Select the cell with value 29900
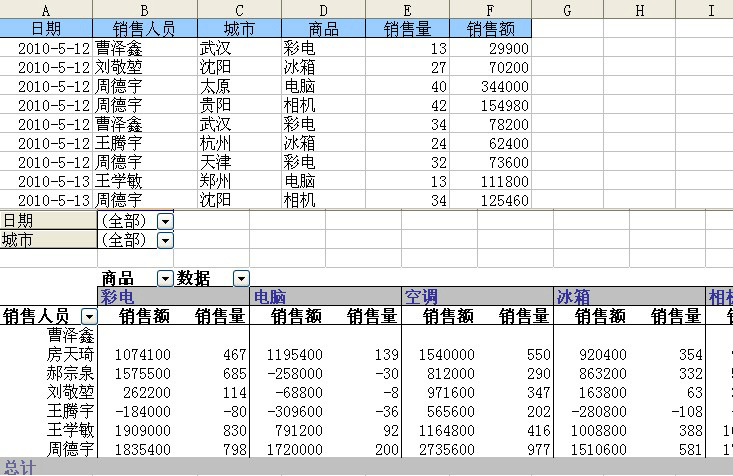733x476 pixels. click(x=490, y=48)
